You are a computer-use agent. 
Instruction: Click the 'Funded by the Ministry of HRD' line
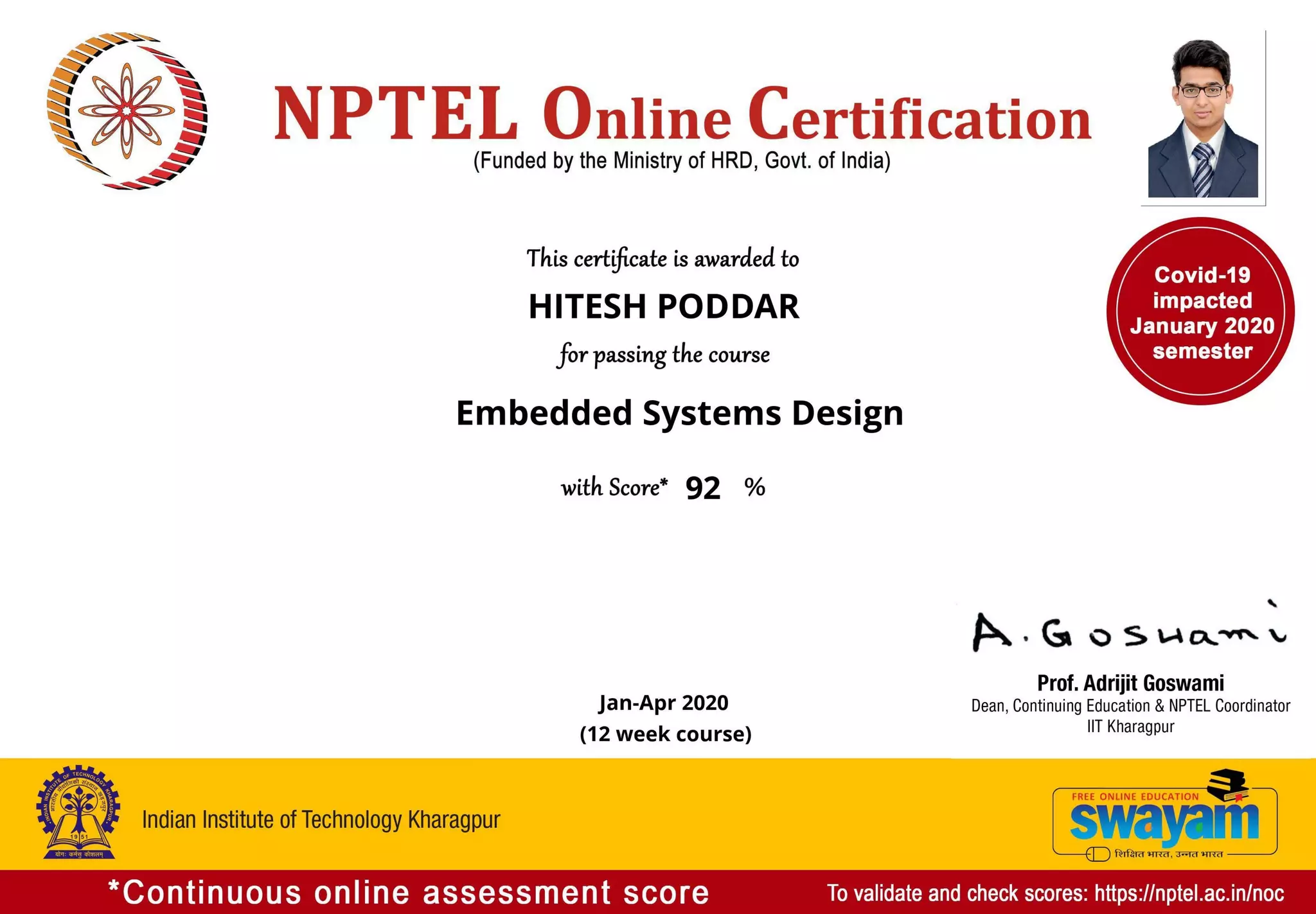click(x=682, y=161)
